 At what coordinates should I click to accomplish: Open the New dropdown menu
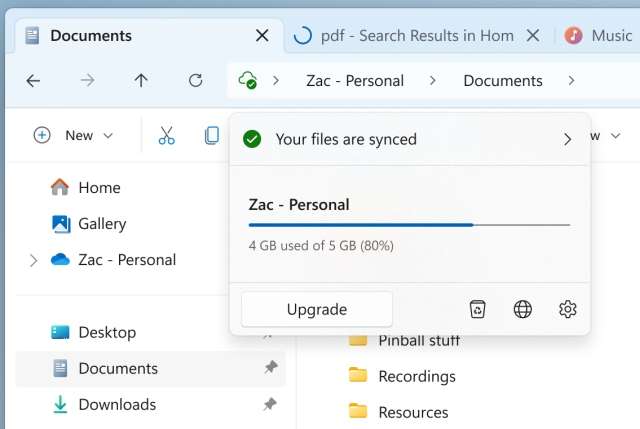tap(74, 135)
